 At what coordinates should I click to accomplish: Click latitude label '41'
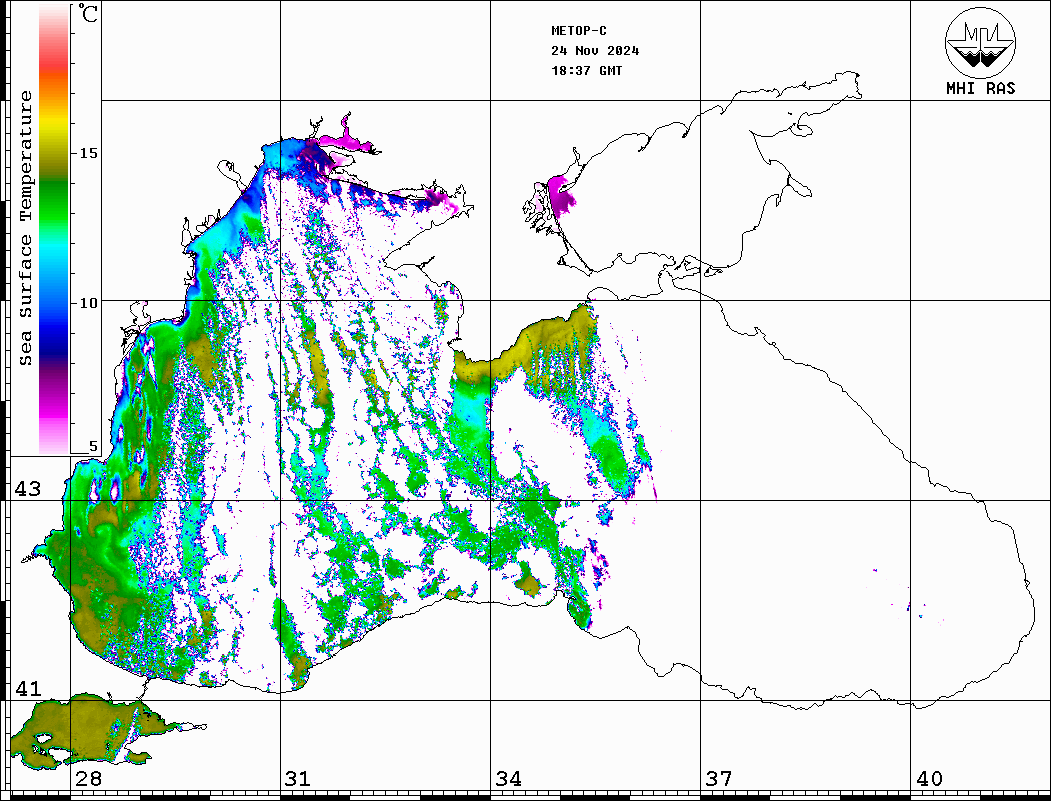(x=28, y=688)
